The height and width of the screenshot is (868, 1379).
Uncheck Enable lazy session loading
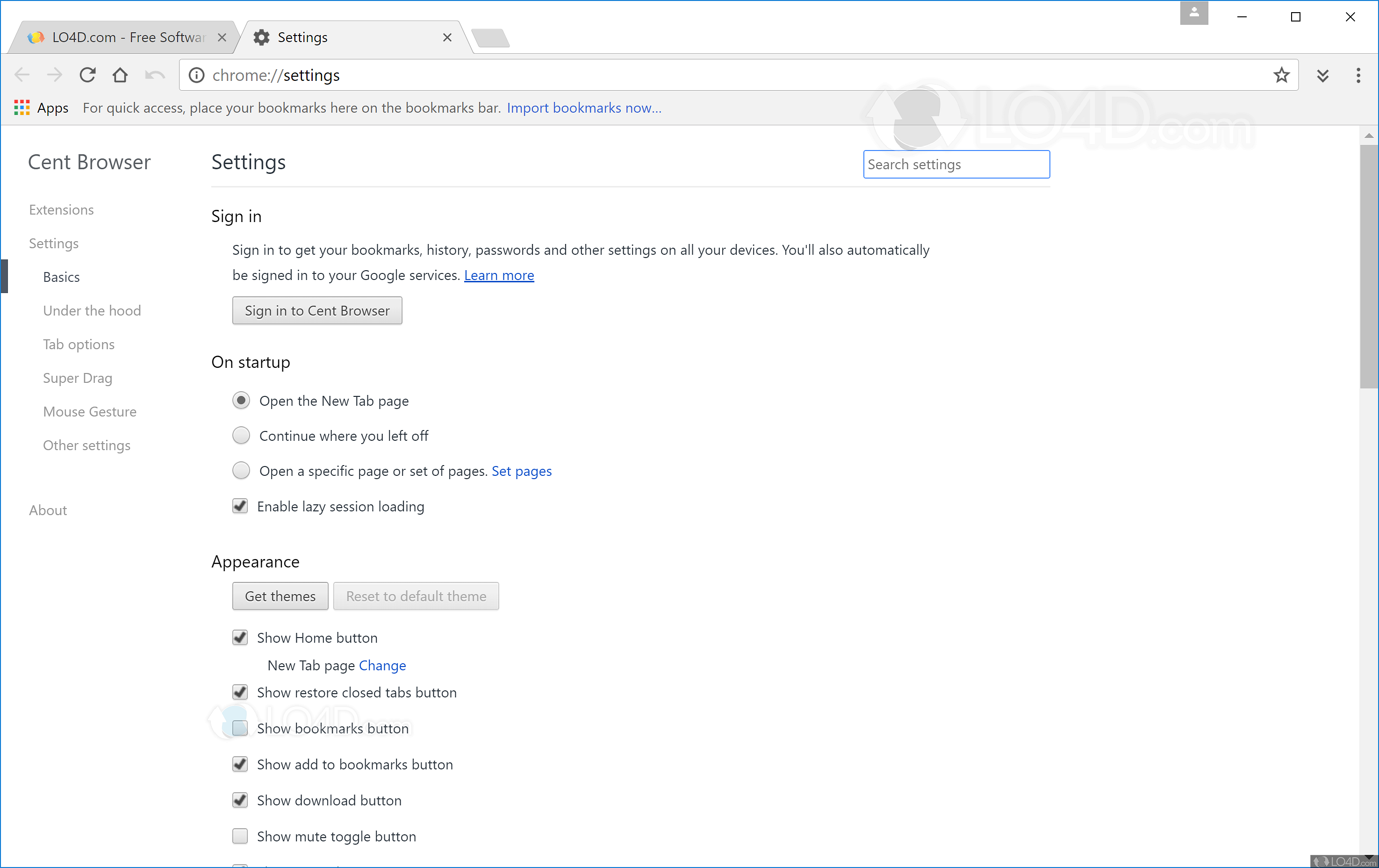pos(240,506)
